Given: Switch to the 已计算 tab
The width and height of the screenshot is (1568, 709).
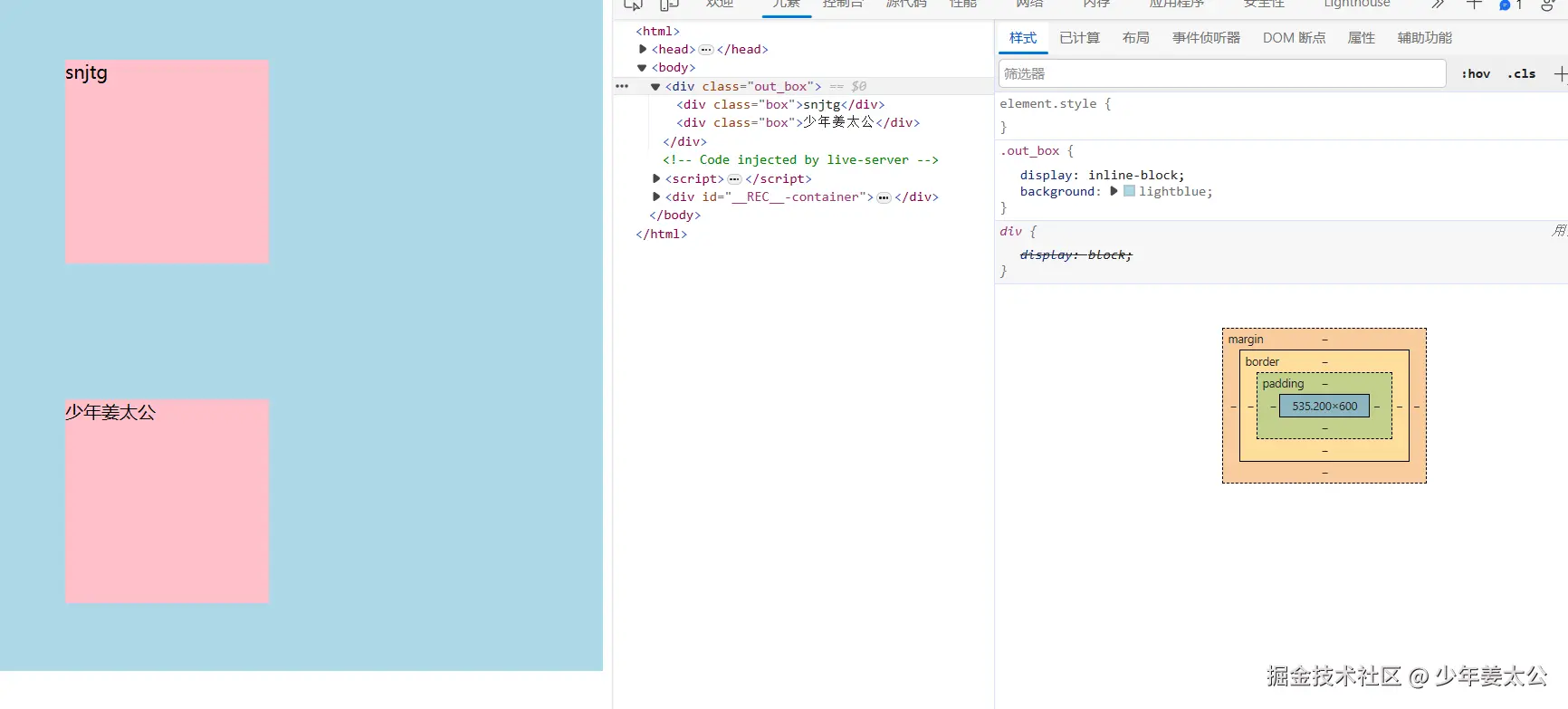Looking at the screenshot, I should (1079, 38).
